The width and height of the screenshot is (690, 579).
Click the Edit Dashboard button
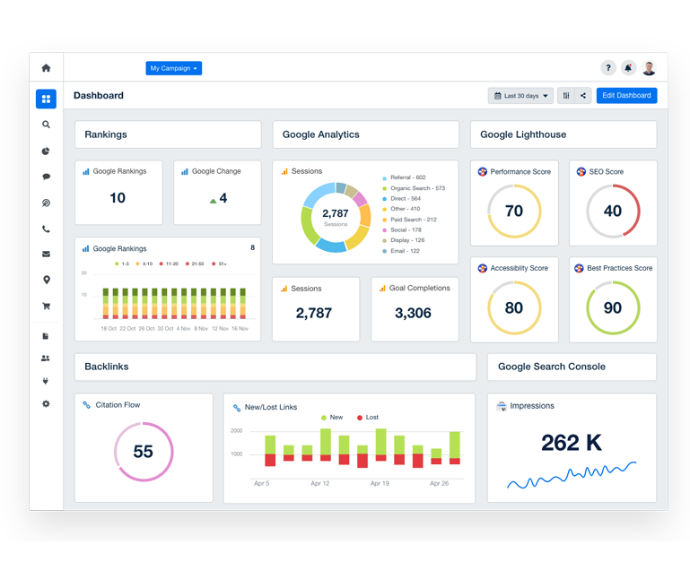626,96
